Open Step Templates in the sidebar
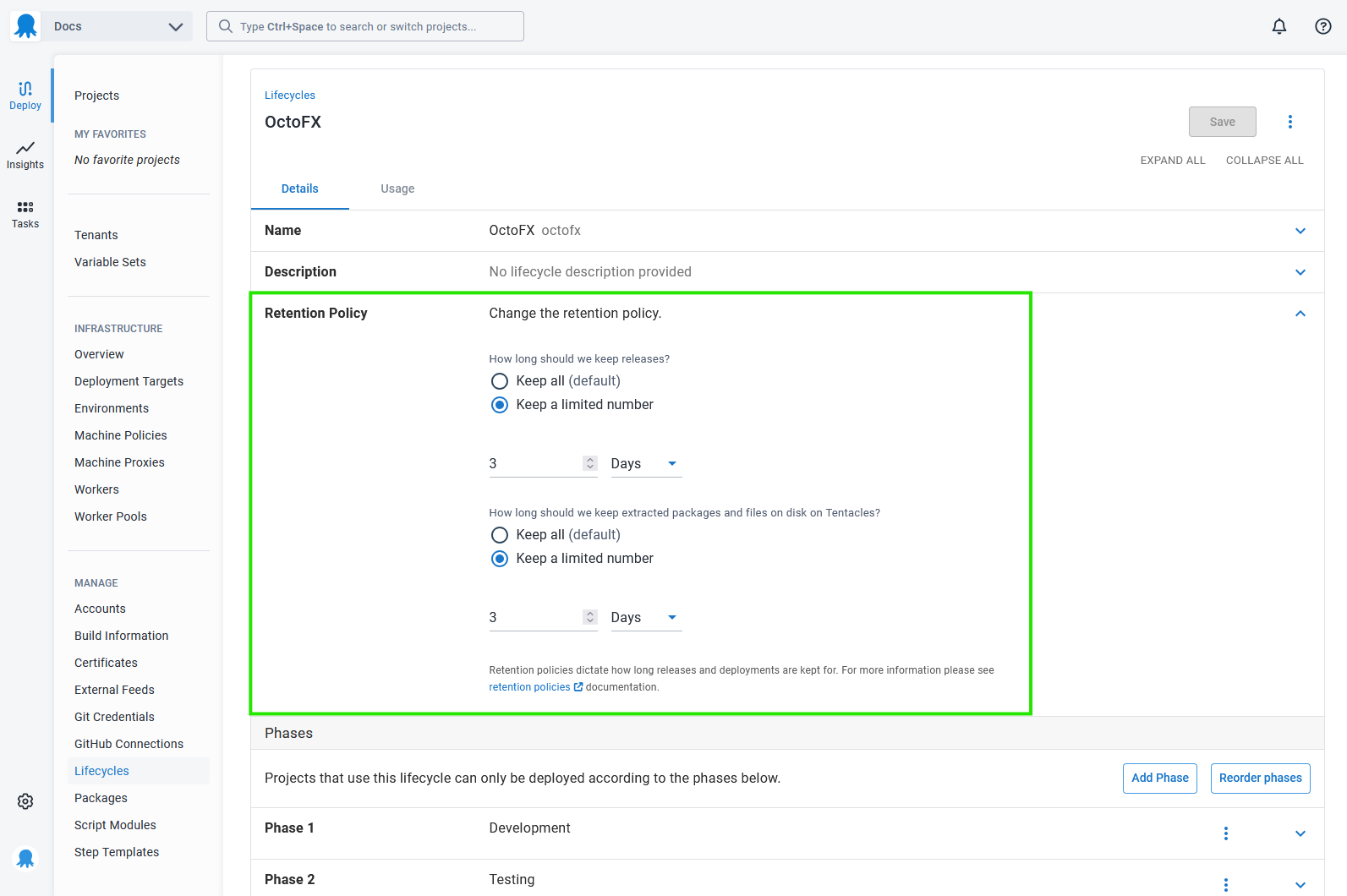The width and height of the screenshot is (1347, 896). [117, 852]
